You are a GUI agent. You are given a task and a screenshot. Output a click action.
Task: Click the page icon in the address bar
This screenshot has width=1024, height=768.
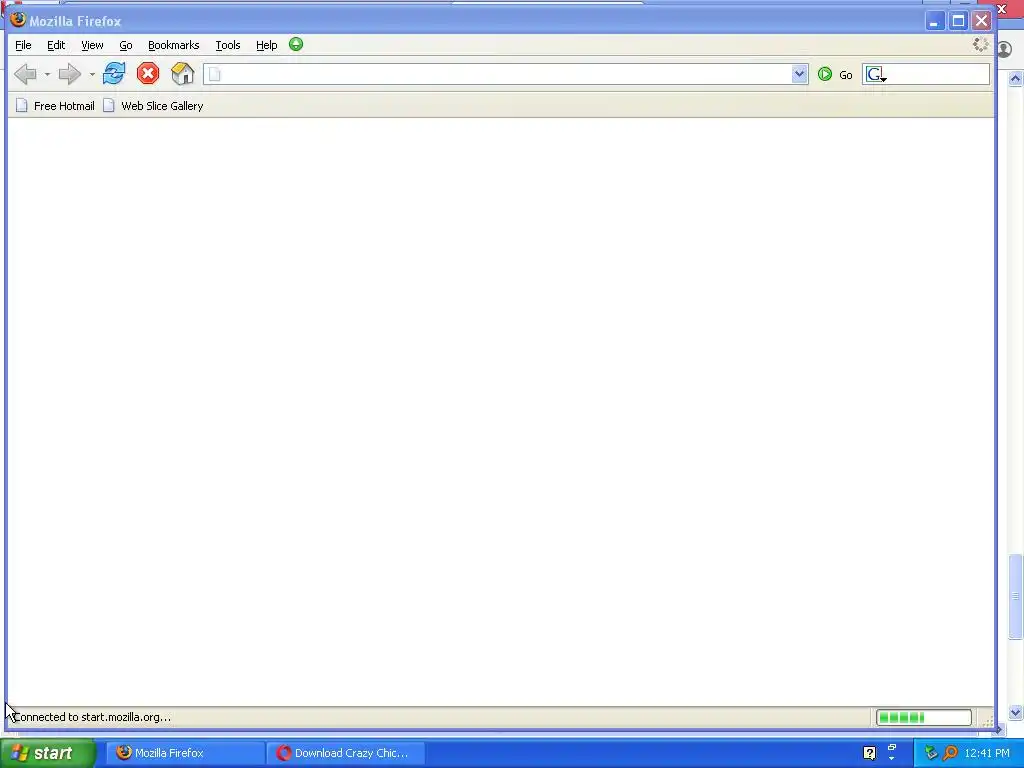(214, 74)
